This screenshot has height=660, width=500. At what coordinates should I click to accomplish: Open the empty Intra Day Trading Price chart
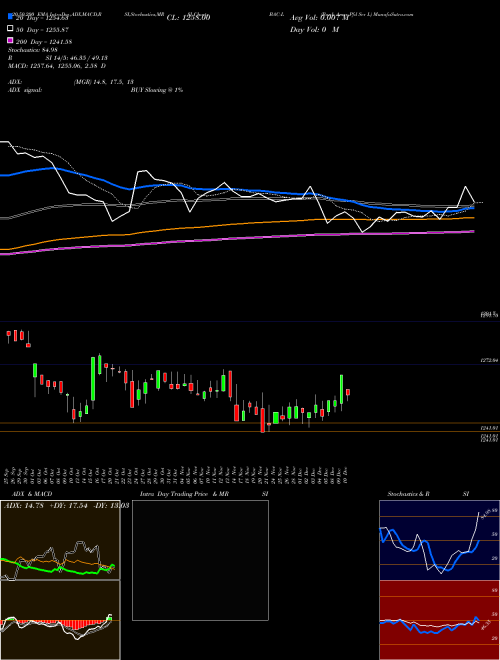pyautogui.click(x=200, y=560)
